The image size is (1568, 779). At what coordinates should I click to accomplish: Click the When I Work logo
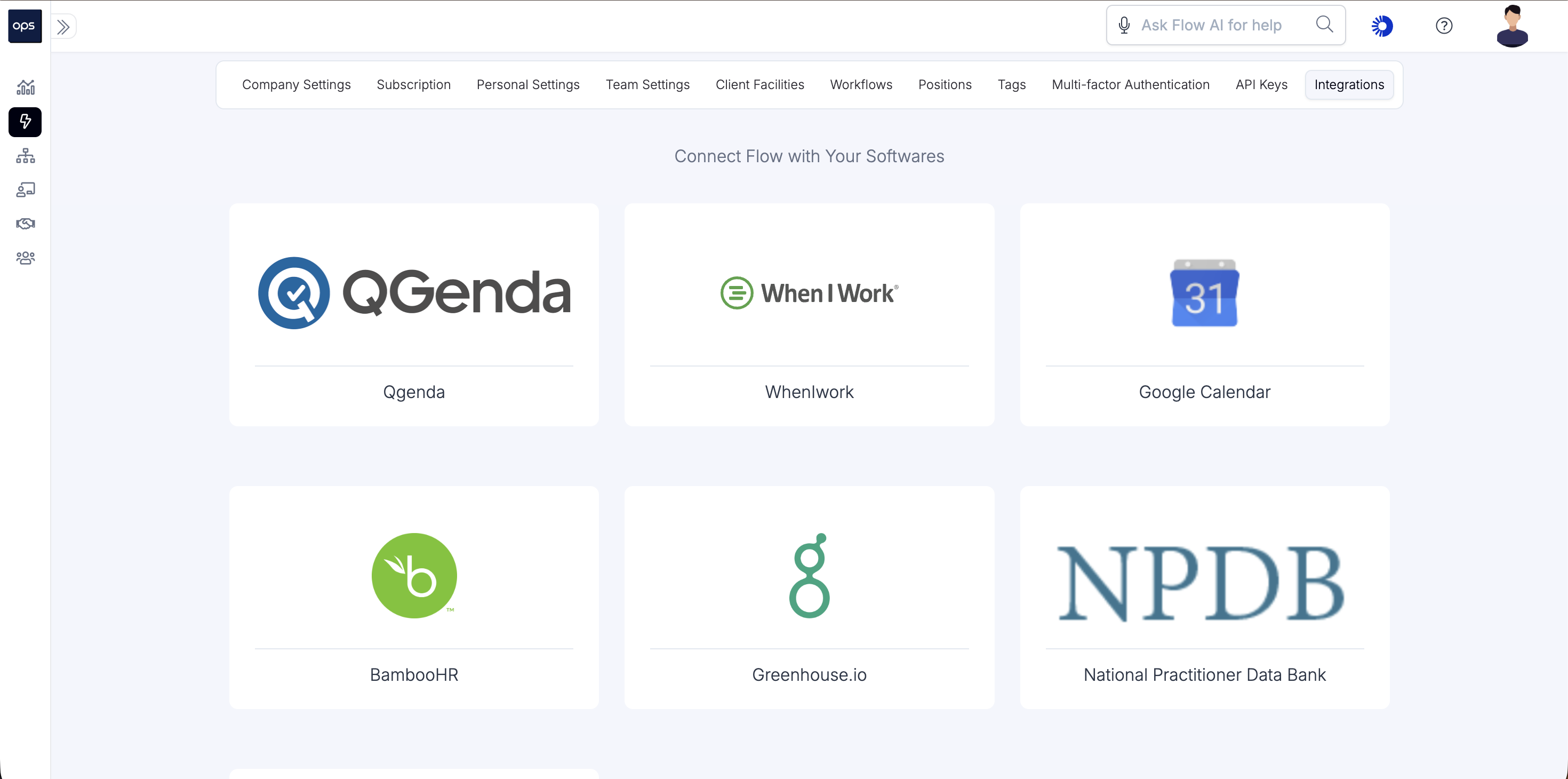(x=809, y=293)
